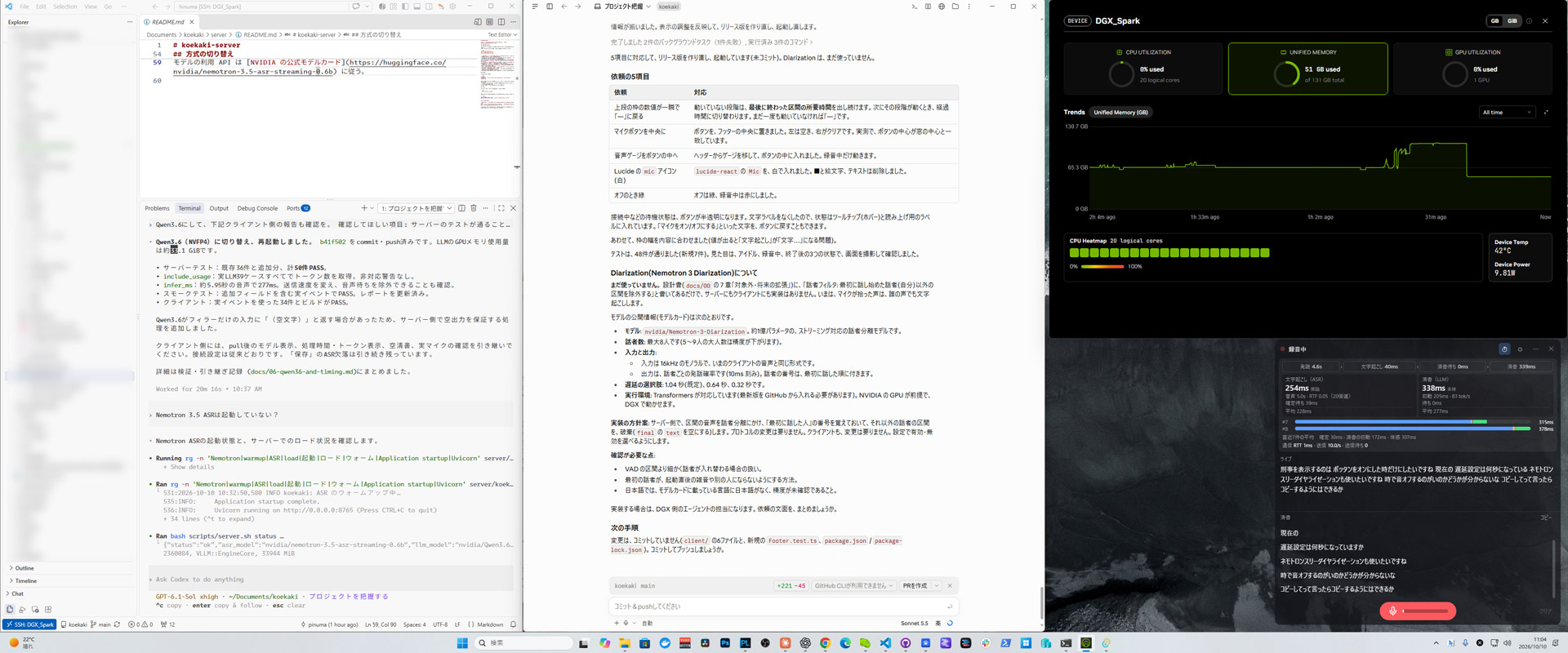Switch the memory unit to GiB
Image resolution: width=1568 pixels, height=653 pixels.
click(x=1512, y=21)
